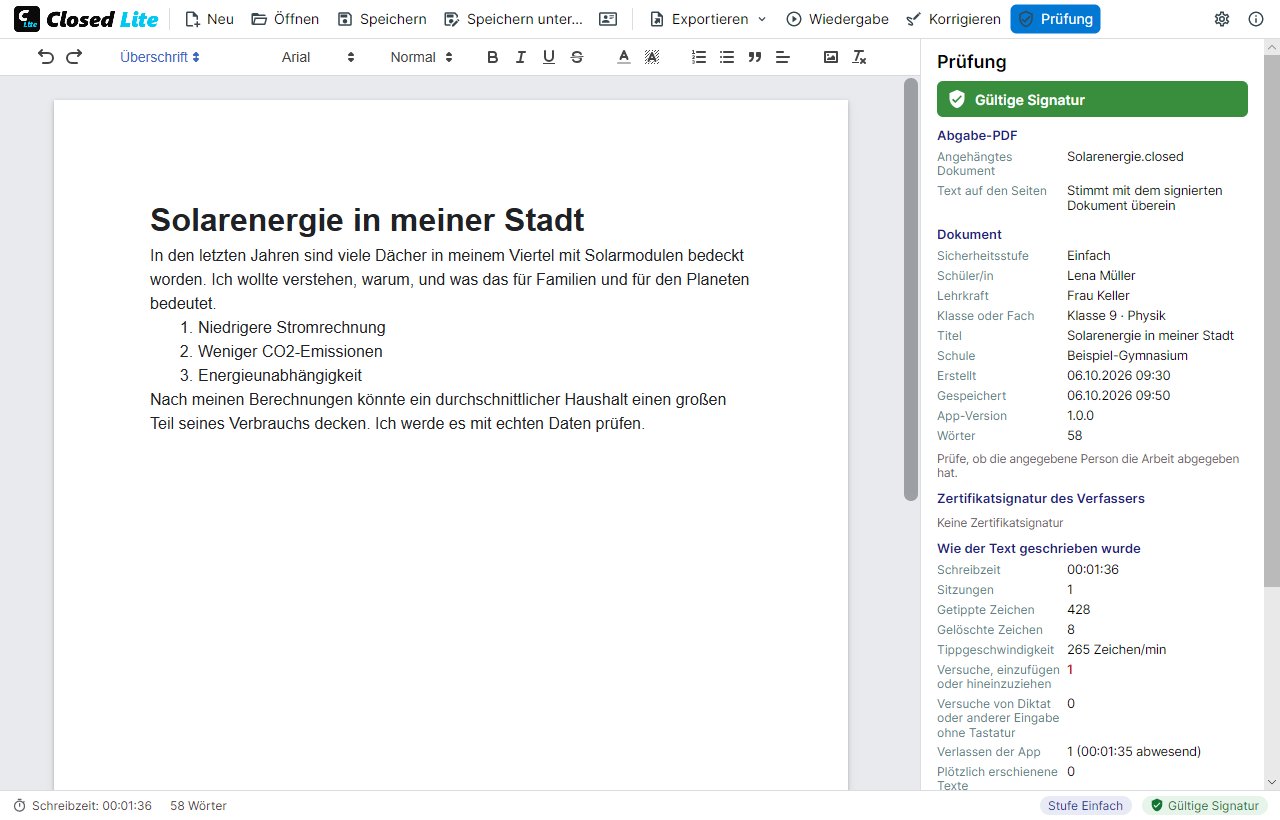Save the document with Speichern
The width and height of the screenshot is (1280, 820).
pyautogui.click(x=382, y=19)
